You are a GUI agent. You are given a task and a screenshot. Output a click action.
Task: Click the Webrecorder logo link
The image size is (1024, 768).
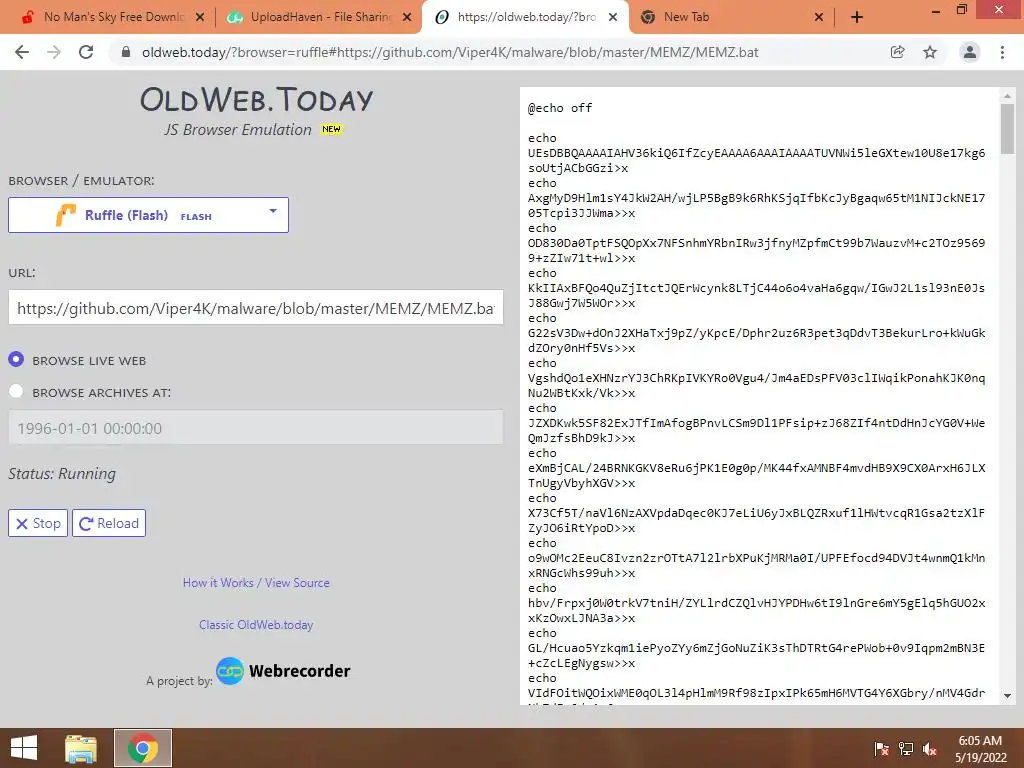(283, 671)
